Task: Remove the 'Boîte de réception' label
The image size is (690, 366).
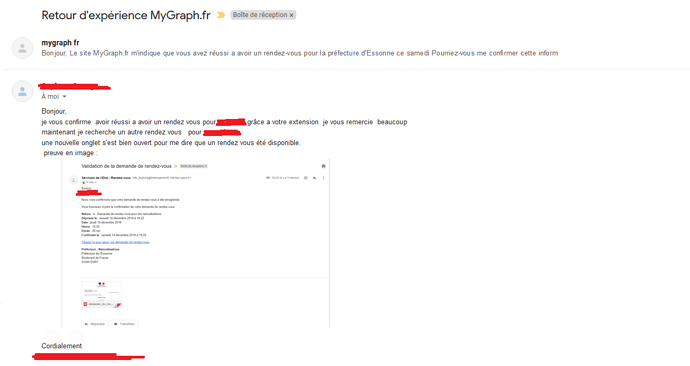Action: (291, 15)
